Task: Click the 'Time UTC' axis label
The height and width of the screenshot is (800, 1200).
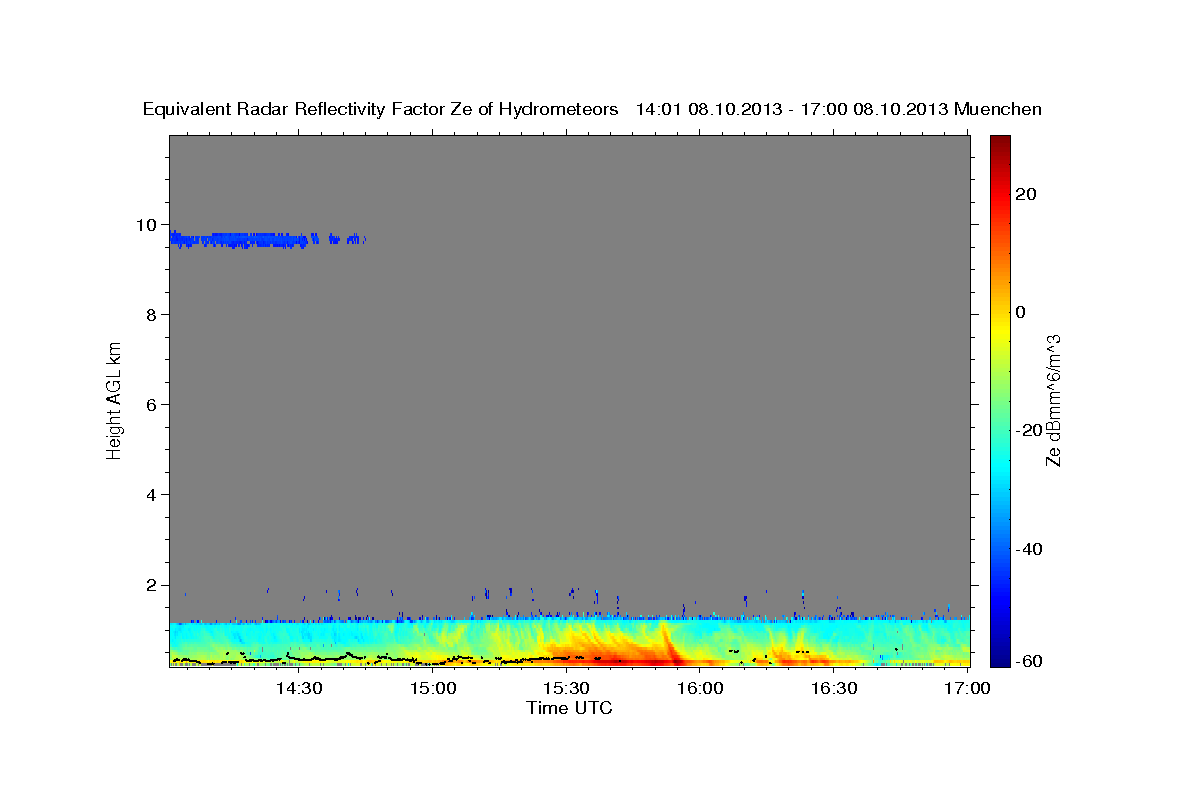Action: pos(569,708)
